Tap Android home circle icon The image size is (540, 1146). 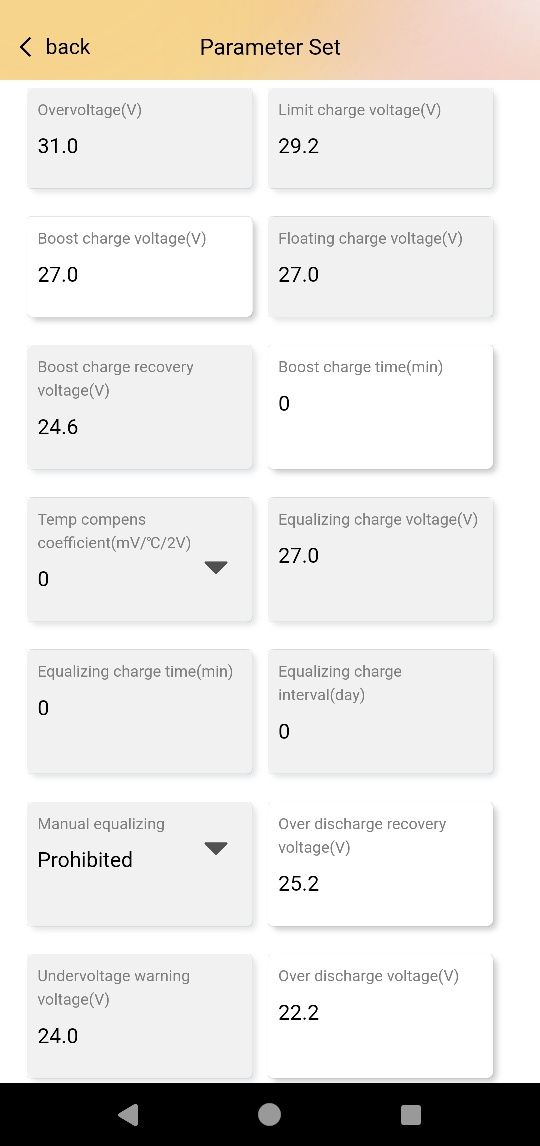[270, 1115]
